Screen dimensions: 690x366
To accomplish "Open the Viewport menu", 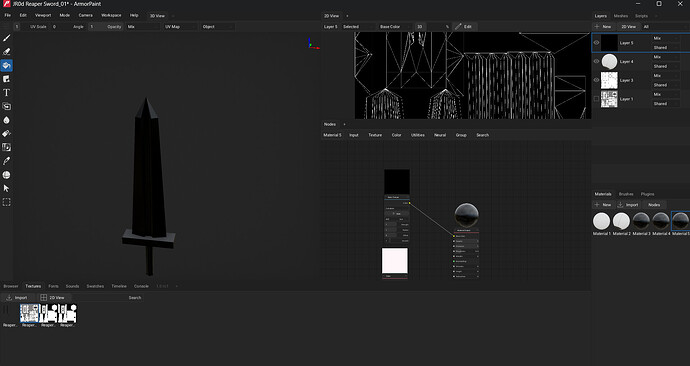I will click(x=43, y=15).
